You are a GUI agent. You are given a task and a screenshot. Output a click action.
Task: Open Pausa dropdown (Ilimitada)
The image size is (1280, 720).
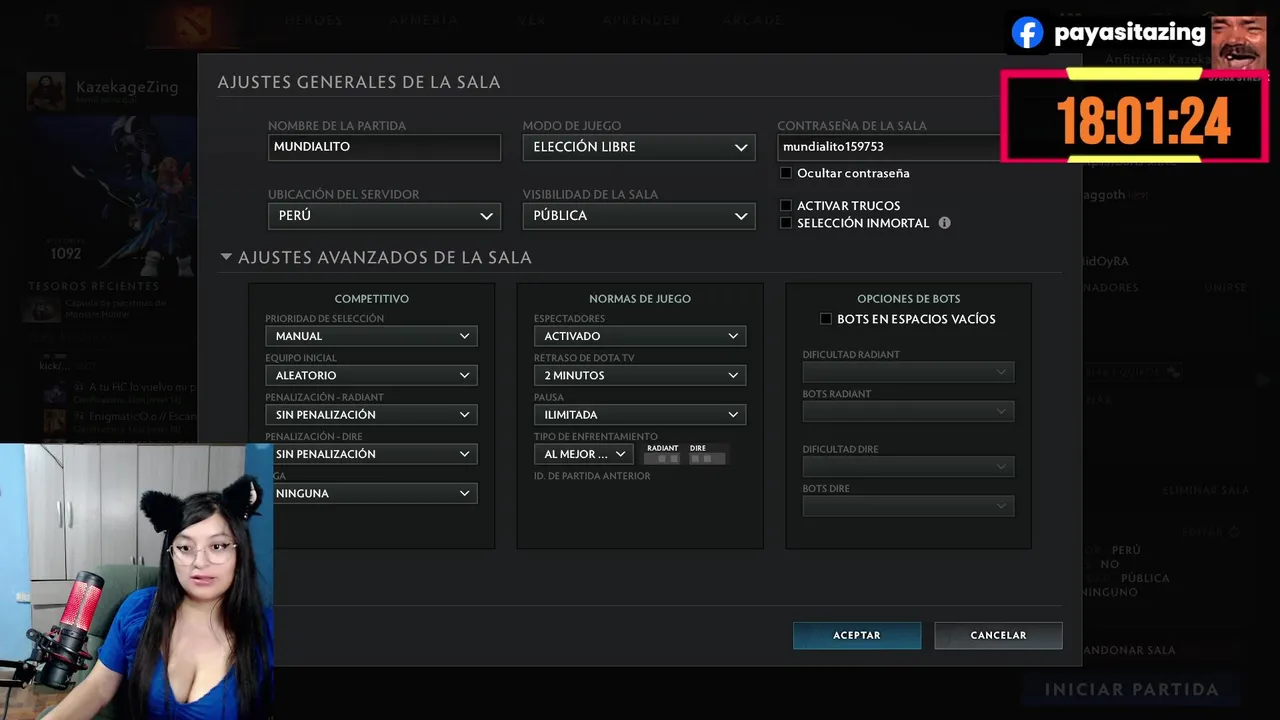(640, 414)
